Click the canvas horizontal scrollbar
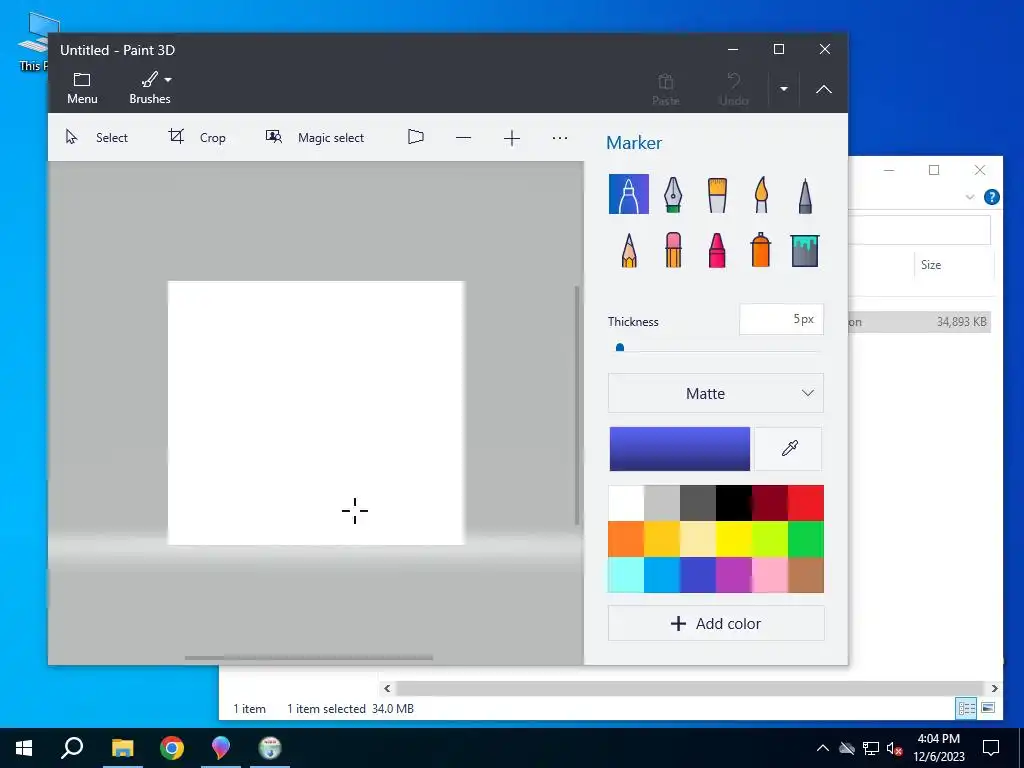 (308, 658)
